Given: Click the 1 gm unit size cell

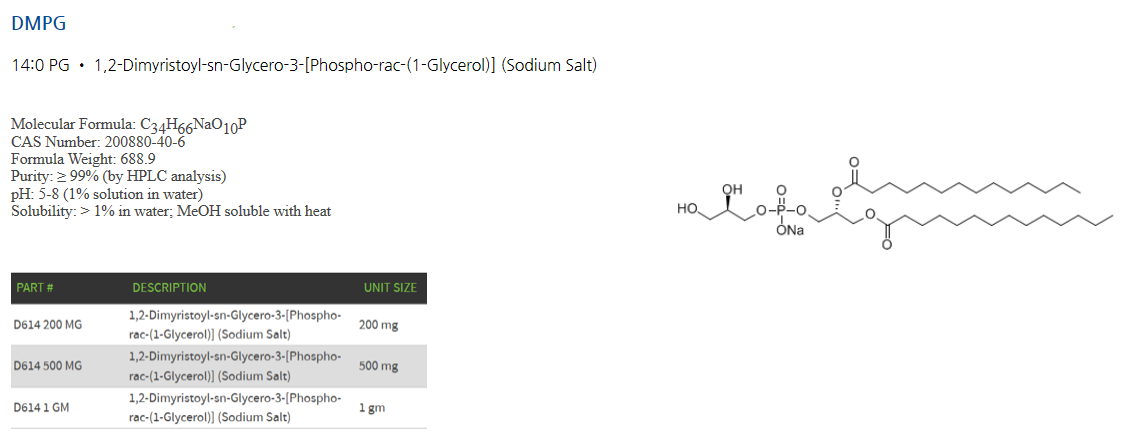Looking at the screenshot, I should pos(371,408).
